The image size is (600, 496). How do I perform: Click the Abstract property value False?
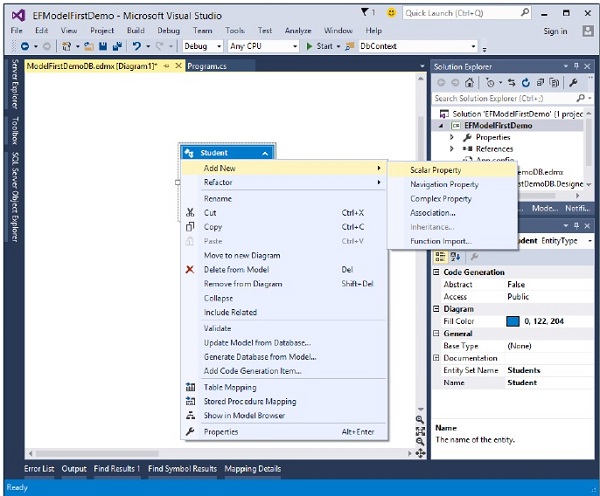[x=516, y=284]
